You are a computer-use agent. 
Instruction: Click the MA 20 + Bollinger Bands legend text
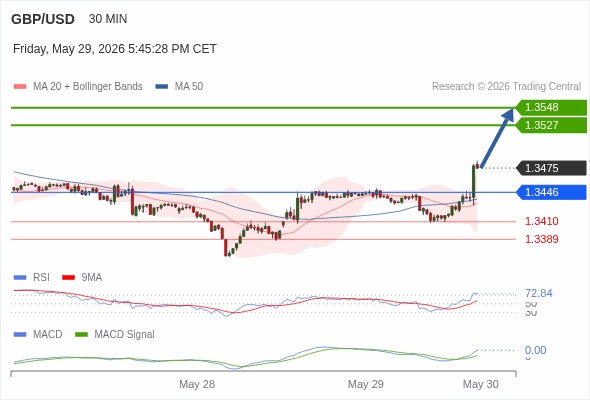pos(88,87)
